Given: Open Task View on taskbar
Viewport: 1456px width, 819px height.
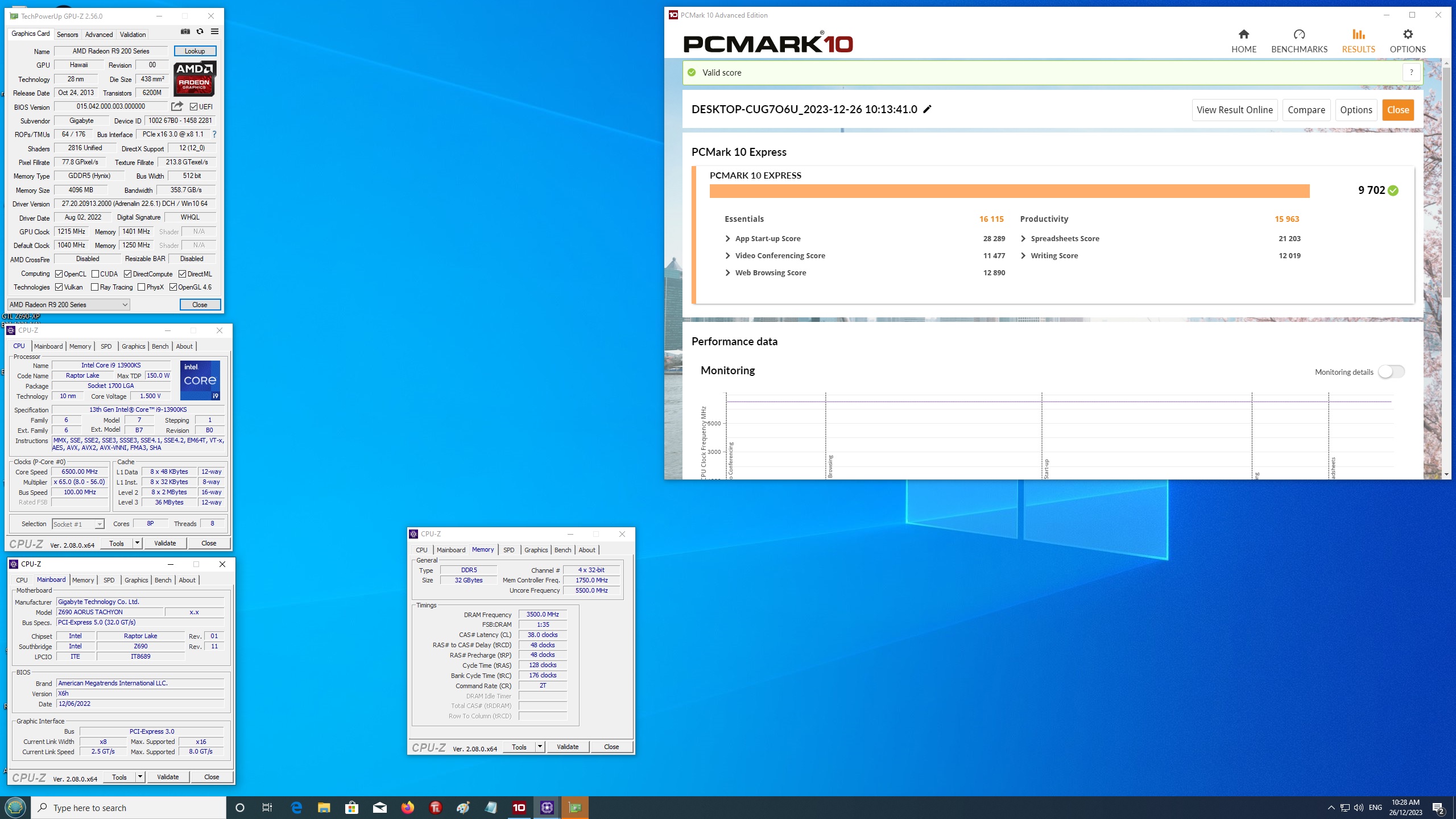Looking at the screenshot, I should [x=267, y=808].
